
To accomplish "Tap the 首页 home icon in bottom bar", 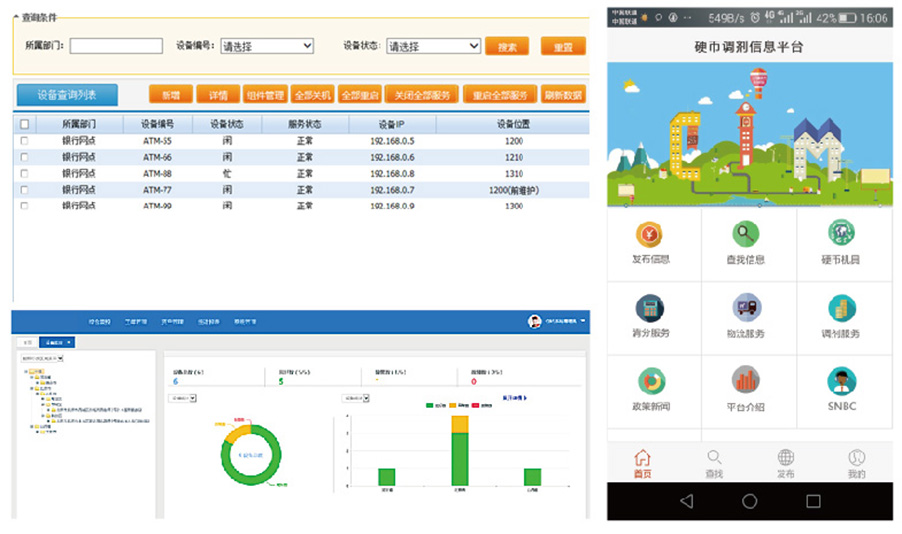I will 642,458.
